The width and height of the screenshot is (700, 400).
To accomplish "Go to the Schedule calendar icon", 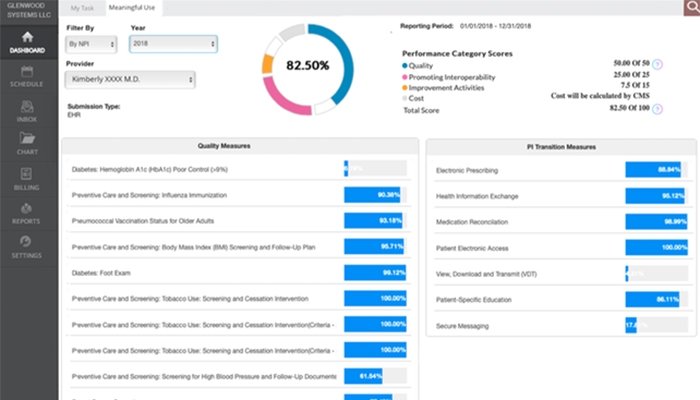I will point(27,77).
